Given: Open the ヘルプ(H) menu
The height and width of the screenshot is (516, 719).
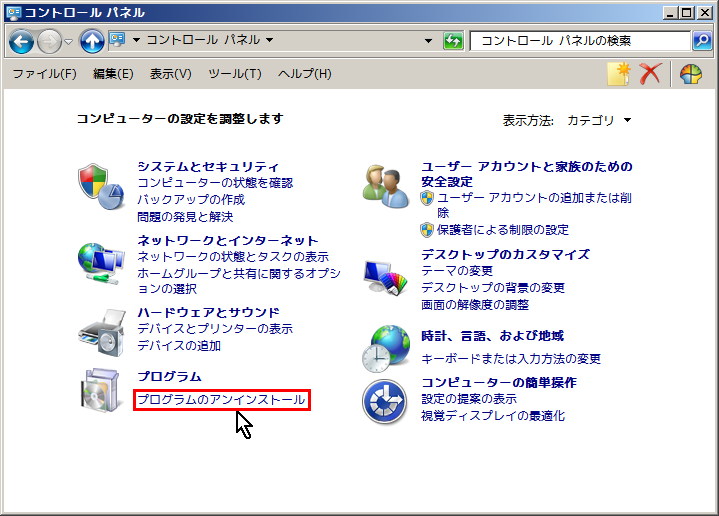Looking at the screenshot, I should point(304,74).
